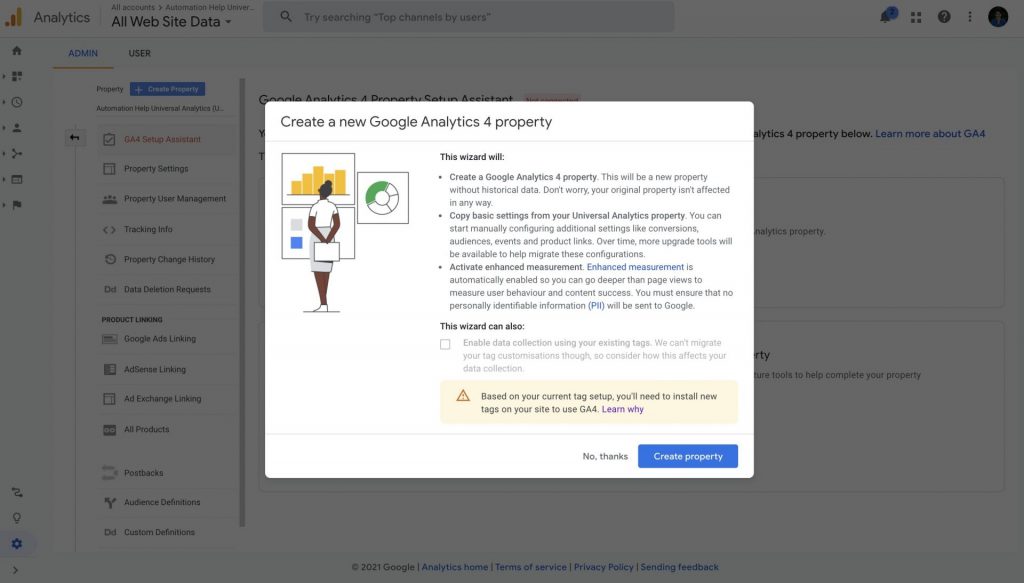Image resolution: width=1024 pixels, height=583 pixels.
Task: Open the Enhanced measurement link
Action: tap(635, 267)
